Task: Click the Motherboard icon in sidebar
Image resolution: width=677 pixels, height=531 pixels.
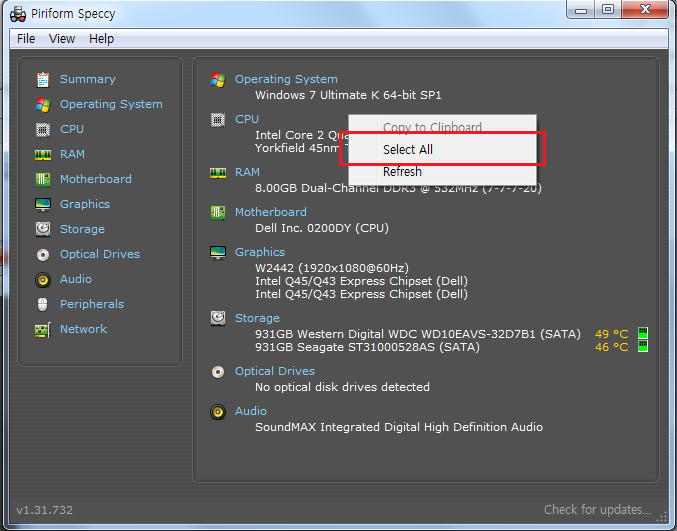Action: click(43, 179)
